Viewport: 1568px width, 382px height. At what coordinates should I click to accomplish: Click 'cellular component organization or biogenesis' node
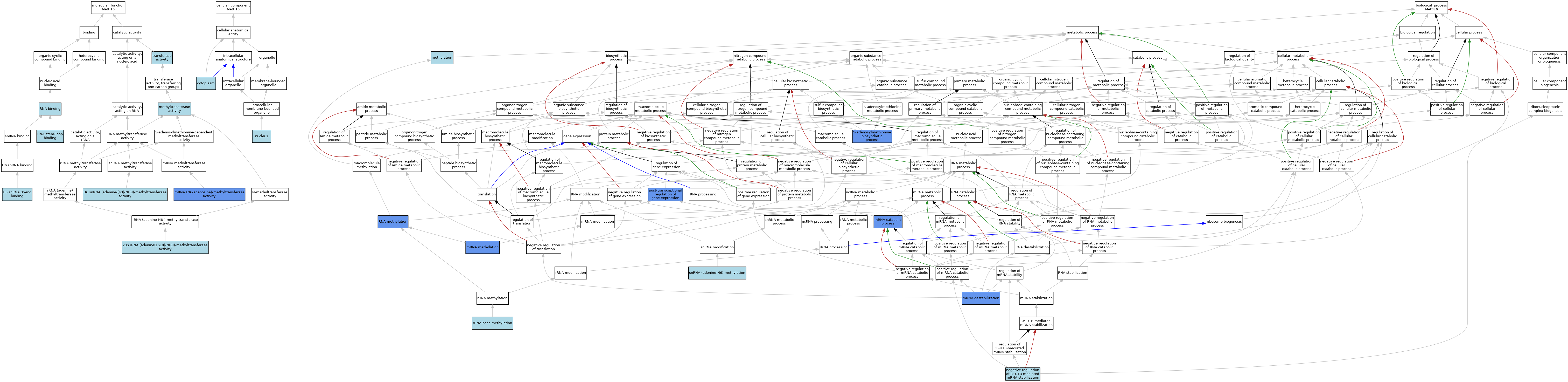pos(1549,58)
